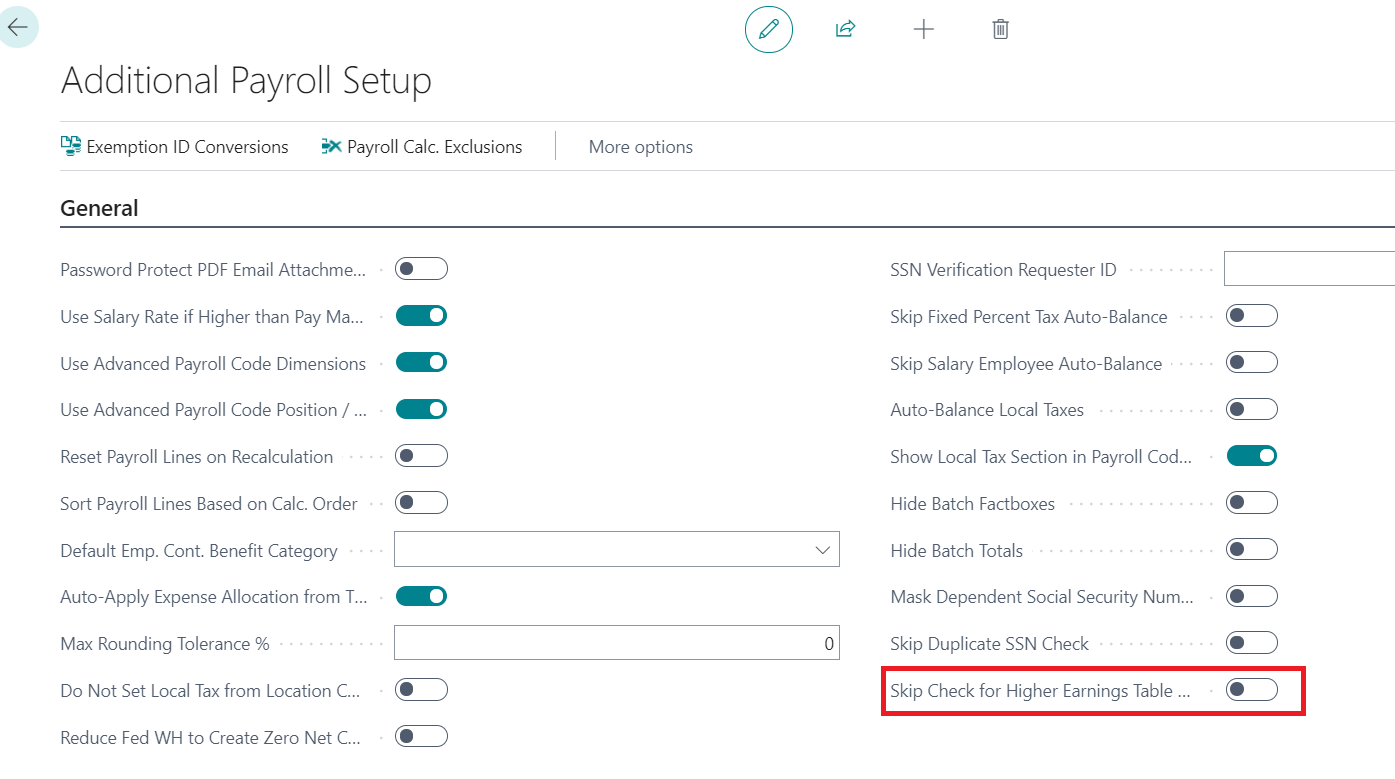Click the pencil edit icon

coord(769,29)
